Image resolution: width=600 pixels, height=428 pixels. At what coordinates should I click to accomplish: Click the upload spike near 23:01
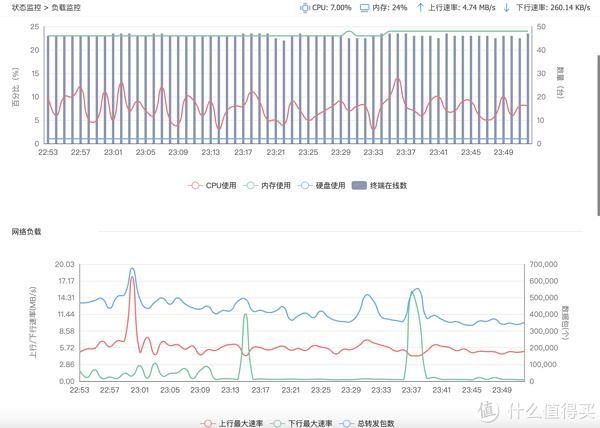click(x=131, y=278)
